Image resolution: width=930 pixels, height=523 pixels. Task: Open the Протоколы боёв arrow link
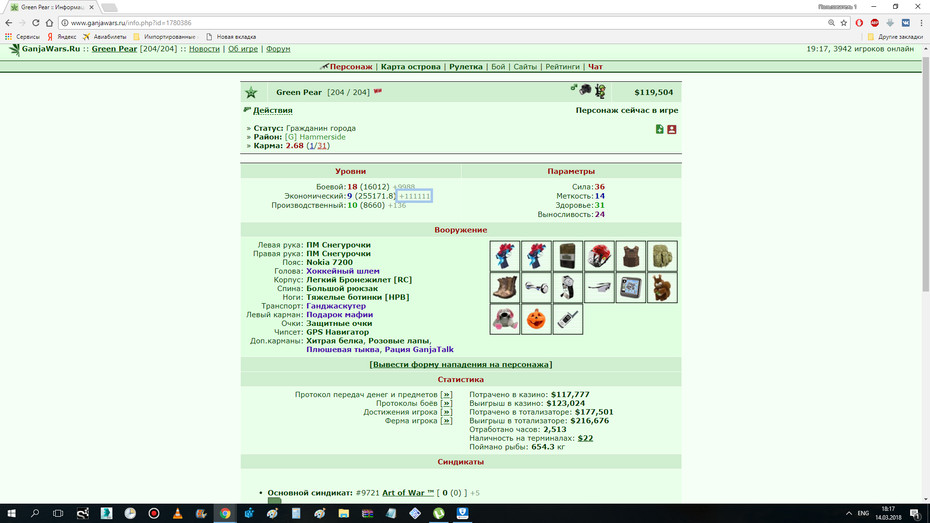click(446, 403)
